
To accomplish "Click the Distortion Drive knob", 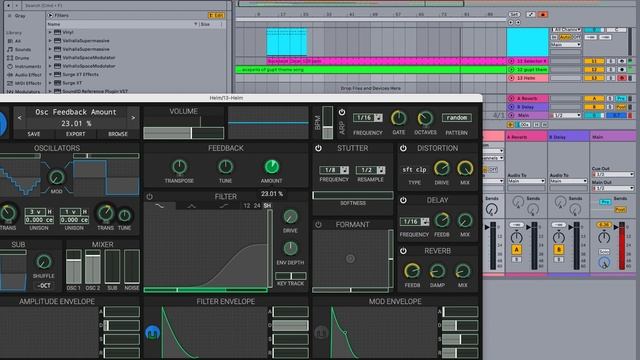I will (442, 168).
